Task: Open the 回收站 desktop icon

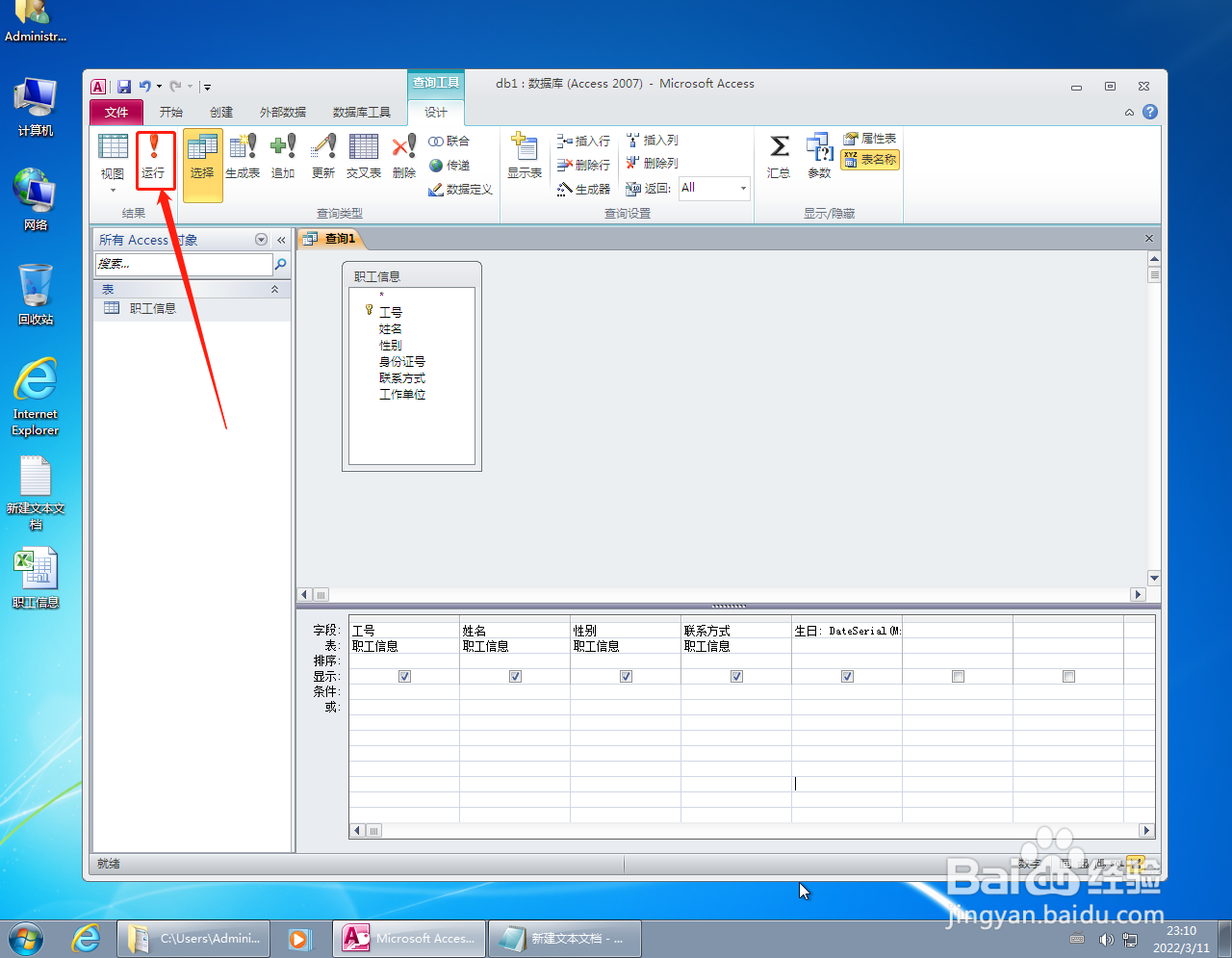Action: (x=36, y=295)
